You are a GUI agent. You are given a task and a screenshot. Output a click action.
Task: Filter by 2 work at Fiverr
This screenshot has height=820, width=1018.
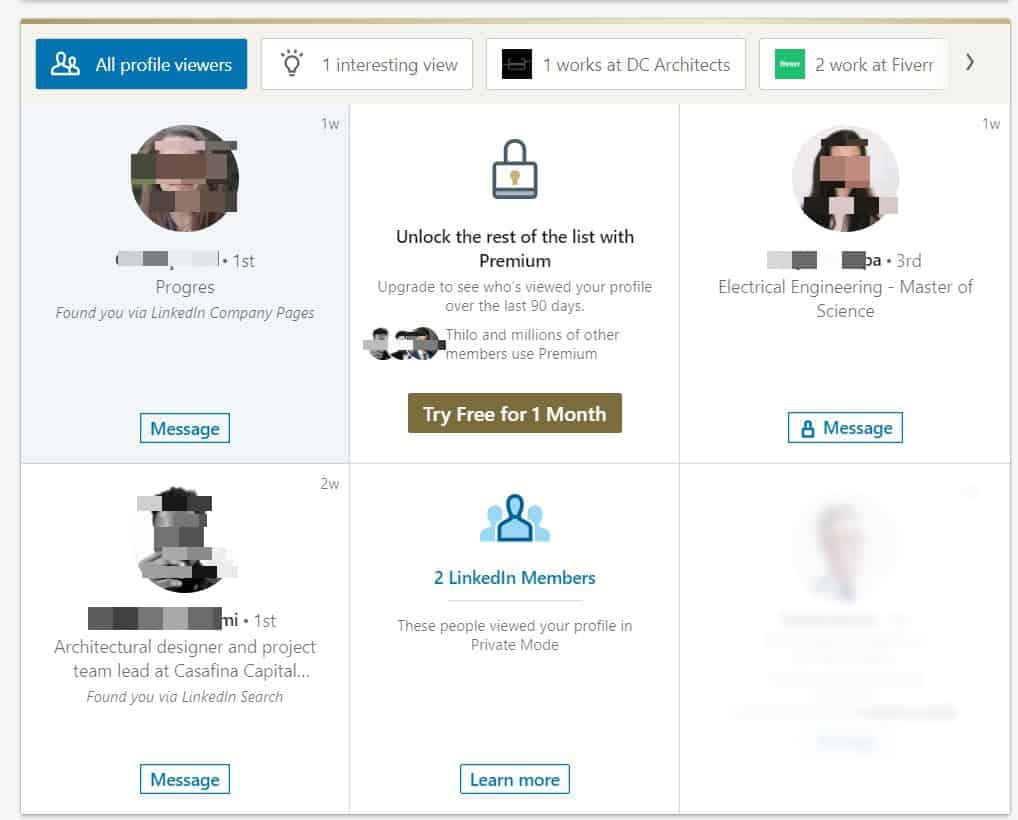[x=852, y=64]
